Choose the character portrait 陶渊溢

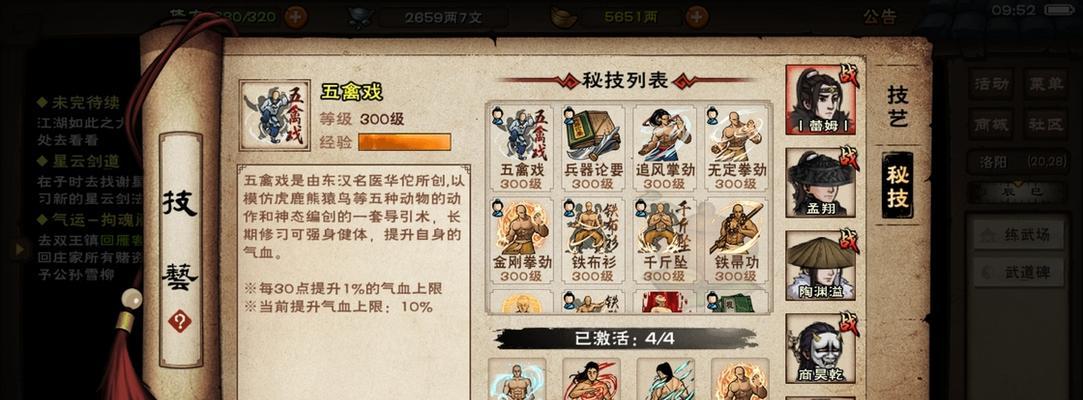[821, 265]
